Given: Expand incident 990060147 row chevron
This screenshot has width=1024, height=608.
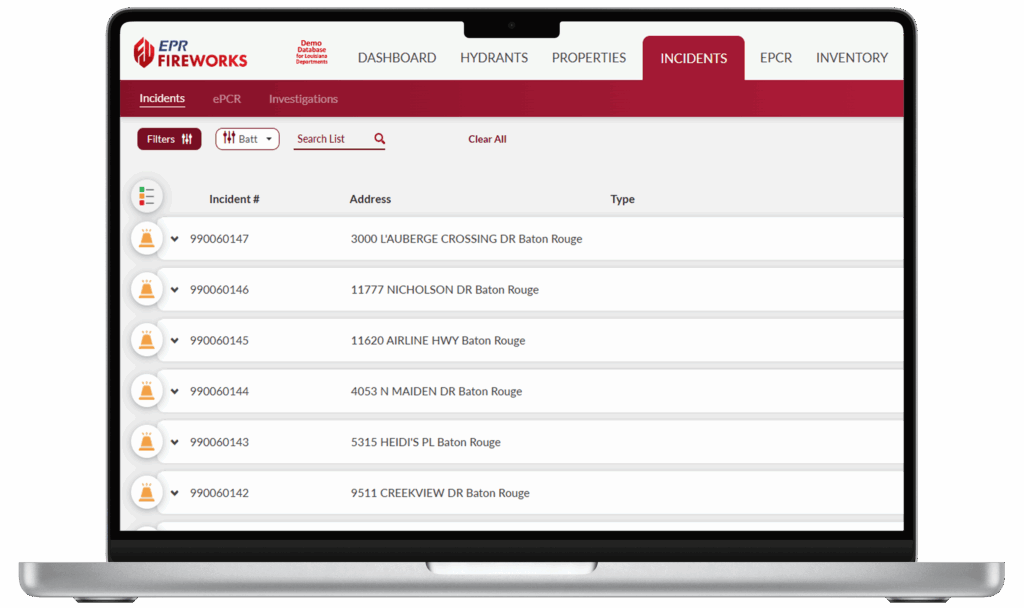Looking at the screenshot, I should [175, 239].
